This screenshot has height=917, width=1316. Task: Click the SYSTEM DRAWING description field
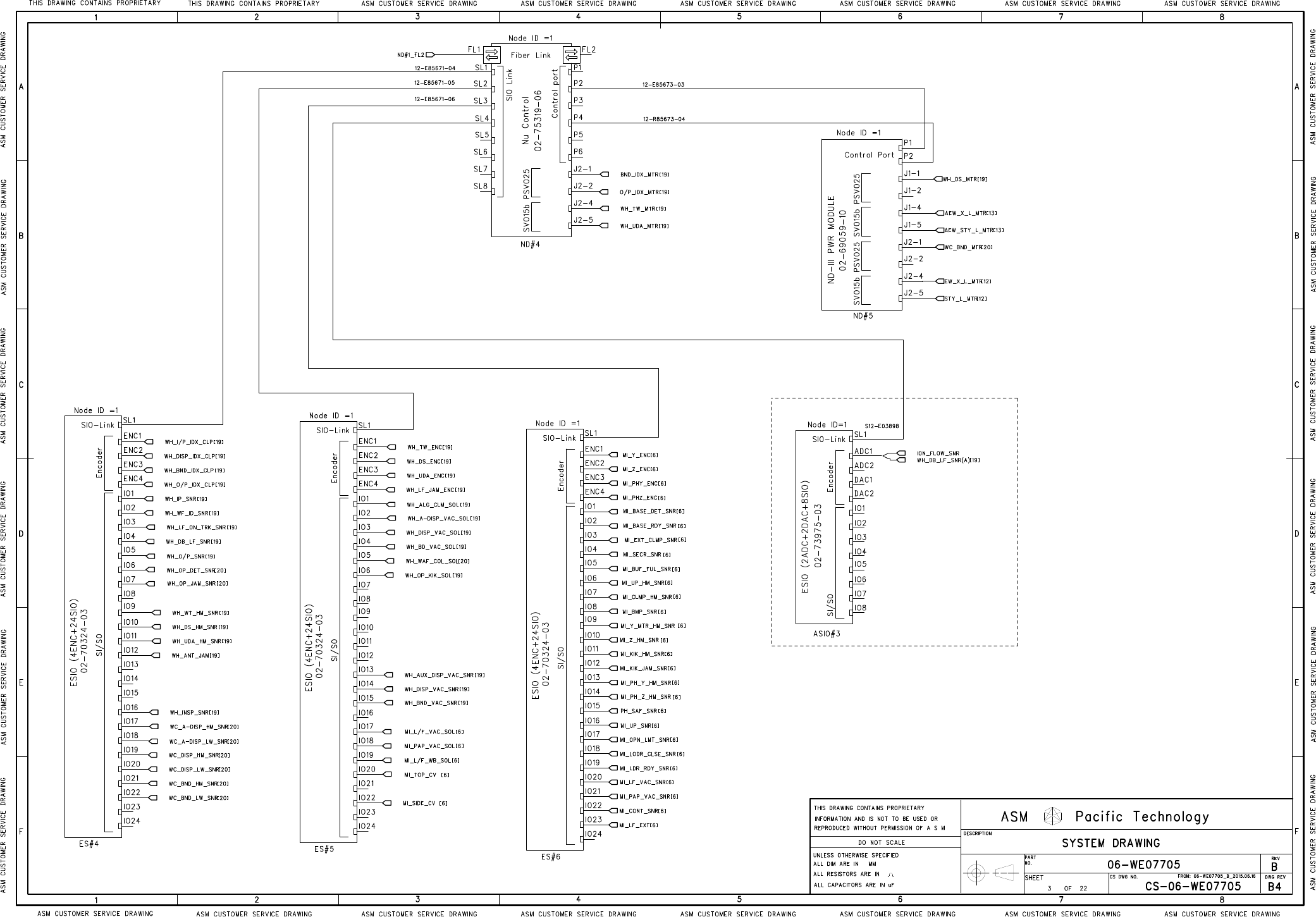(x=1110, y=843)
